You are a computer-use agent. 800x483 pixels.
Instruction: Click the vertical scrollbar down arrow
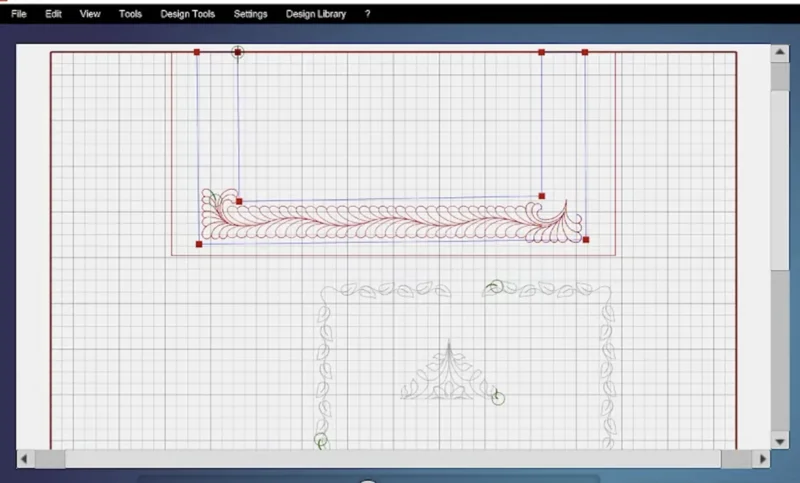[x=780, y=441]
